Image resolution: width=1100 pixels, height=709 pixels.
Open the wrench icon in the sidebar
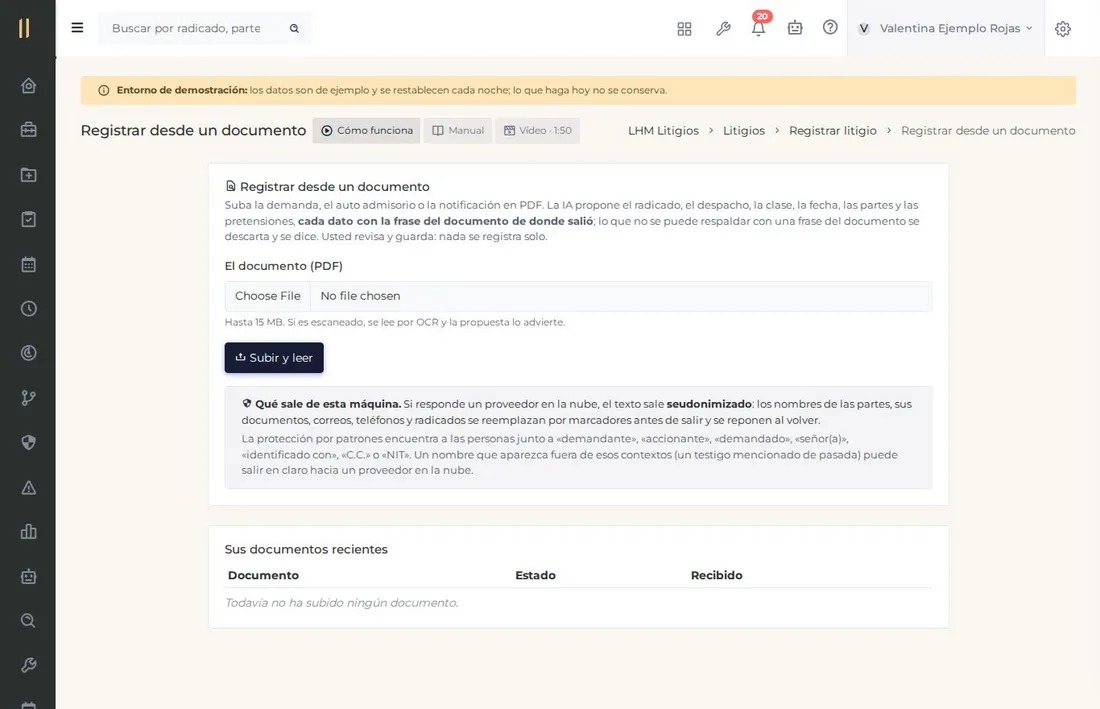pyautogui.click(x=28, y=665)
